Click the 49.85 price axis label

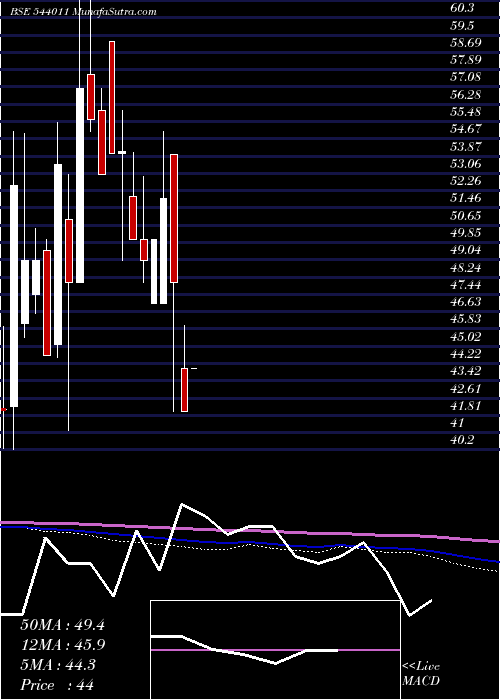point(468,233)
